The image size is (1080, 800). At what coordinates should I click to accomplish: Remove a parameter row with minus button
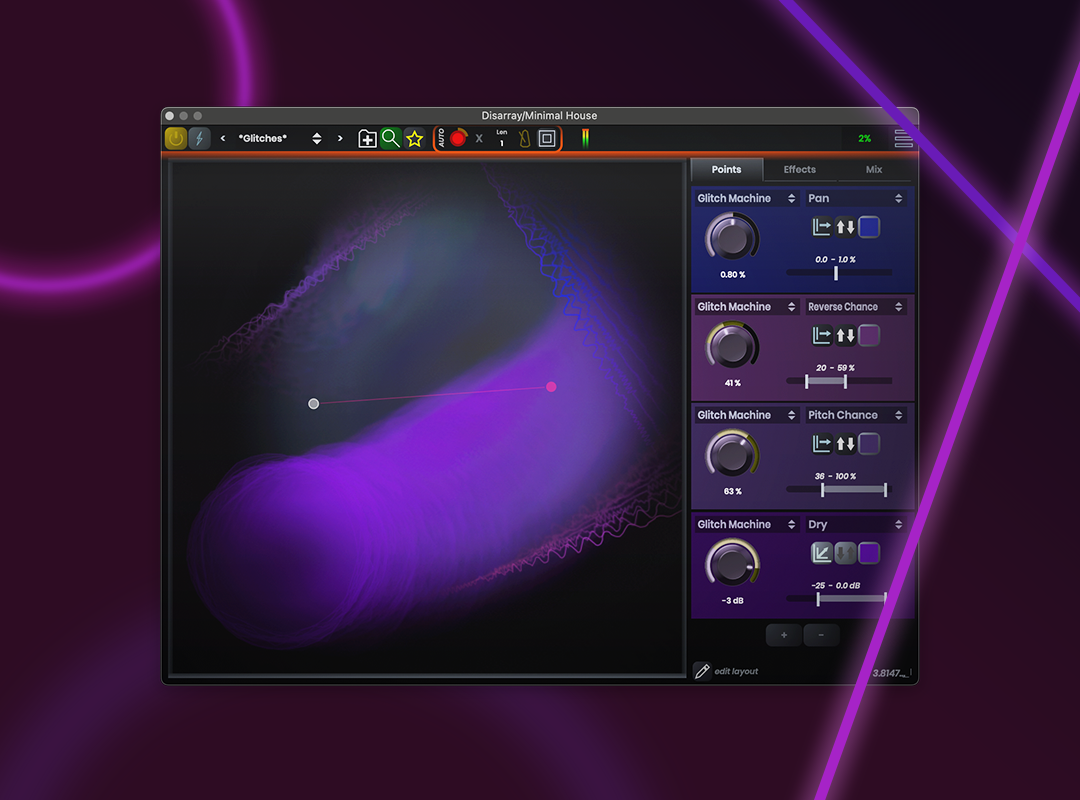[x=821, y=635]
